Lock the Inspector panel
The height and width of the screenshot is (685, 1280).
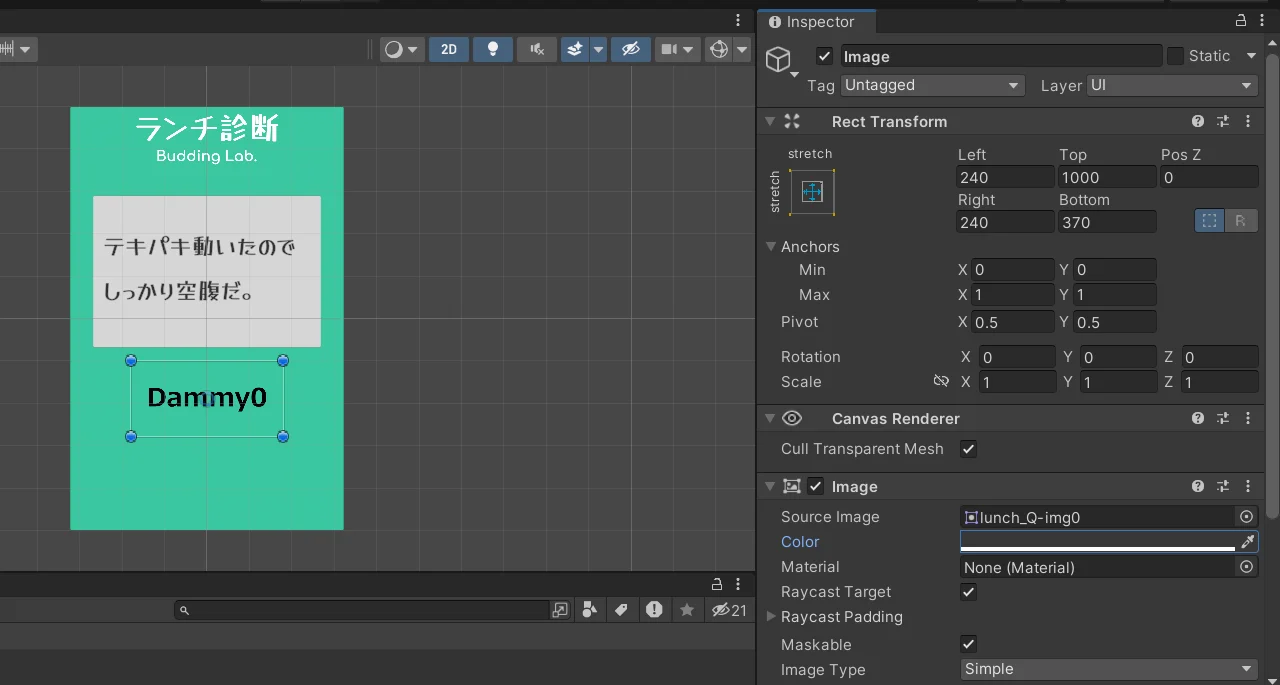pyautogui.click(x=1239, y=21)
